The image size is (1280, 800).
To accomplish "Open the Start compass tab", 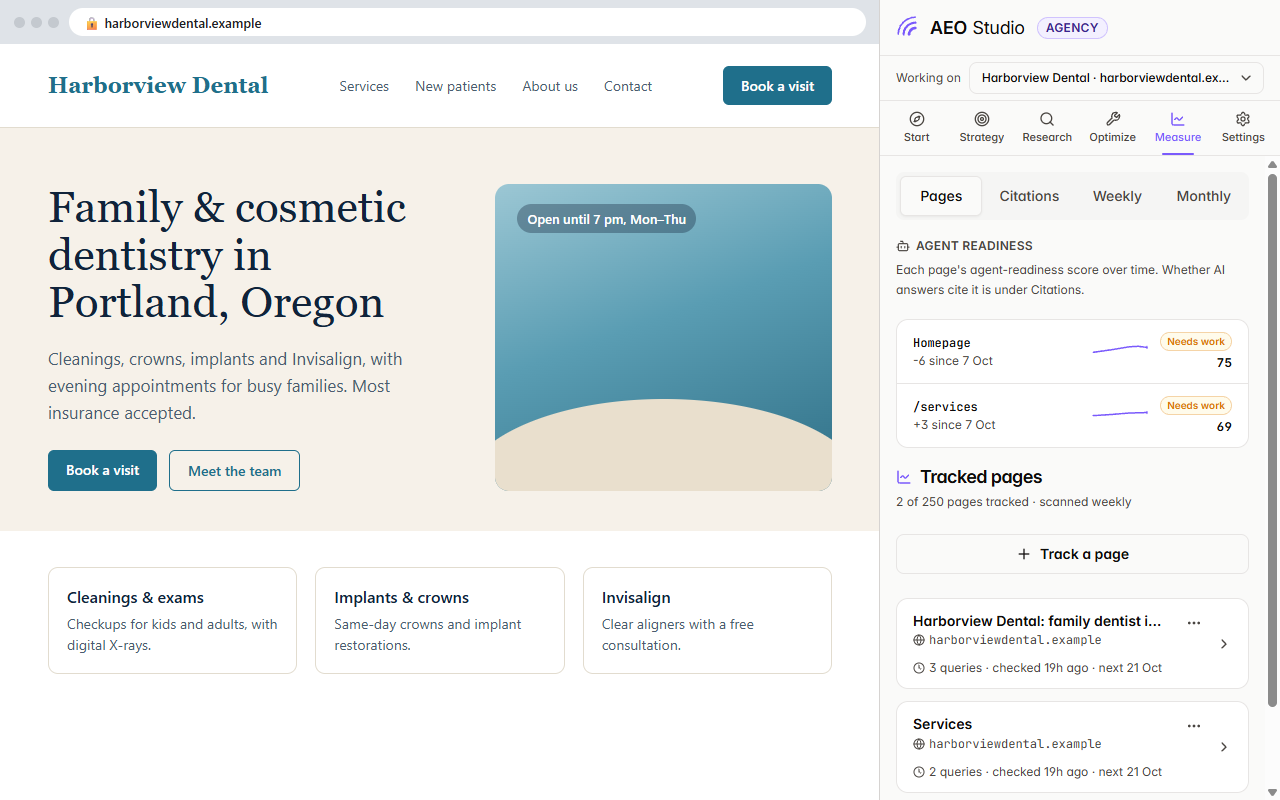I will [916, 127].
